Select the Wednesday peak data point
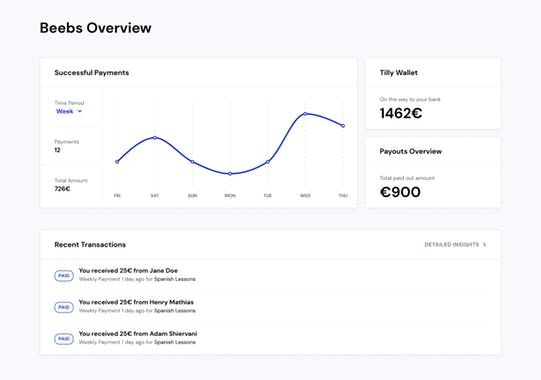The image size is (541, 380). pos(305,114)
